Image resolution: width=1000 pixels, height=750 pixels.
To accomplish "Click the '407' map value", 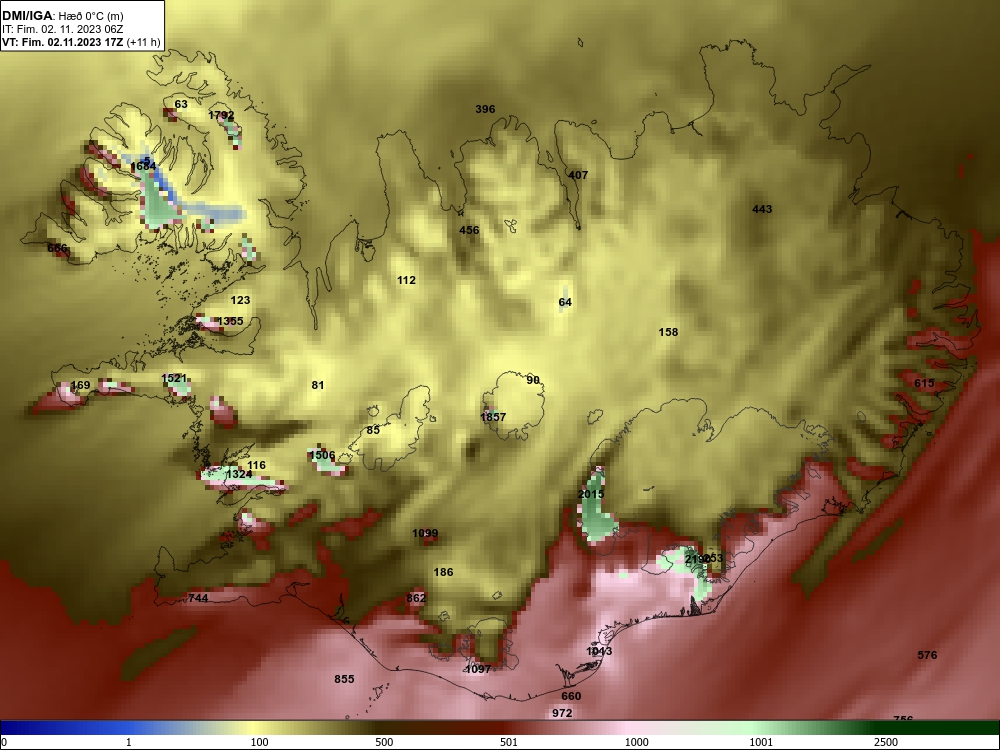I will [x=578, y=175].
